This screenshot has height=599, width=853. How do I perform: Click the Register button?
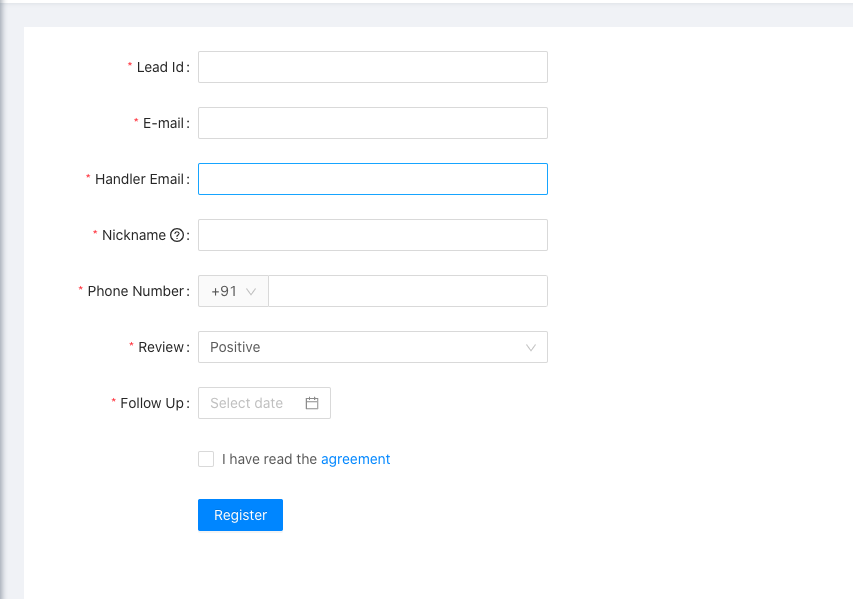(x=240, y=515)
